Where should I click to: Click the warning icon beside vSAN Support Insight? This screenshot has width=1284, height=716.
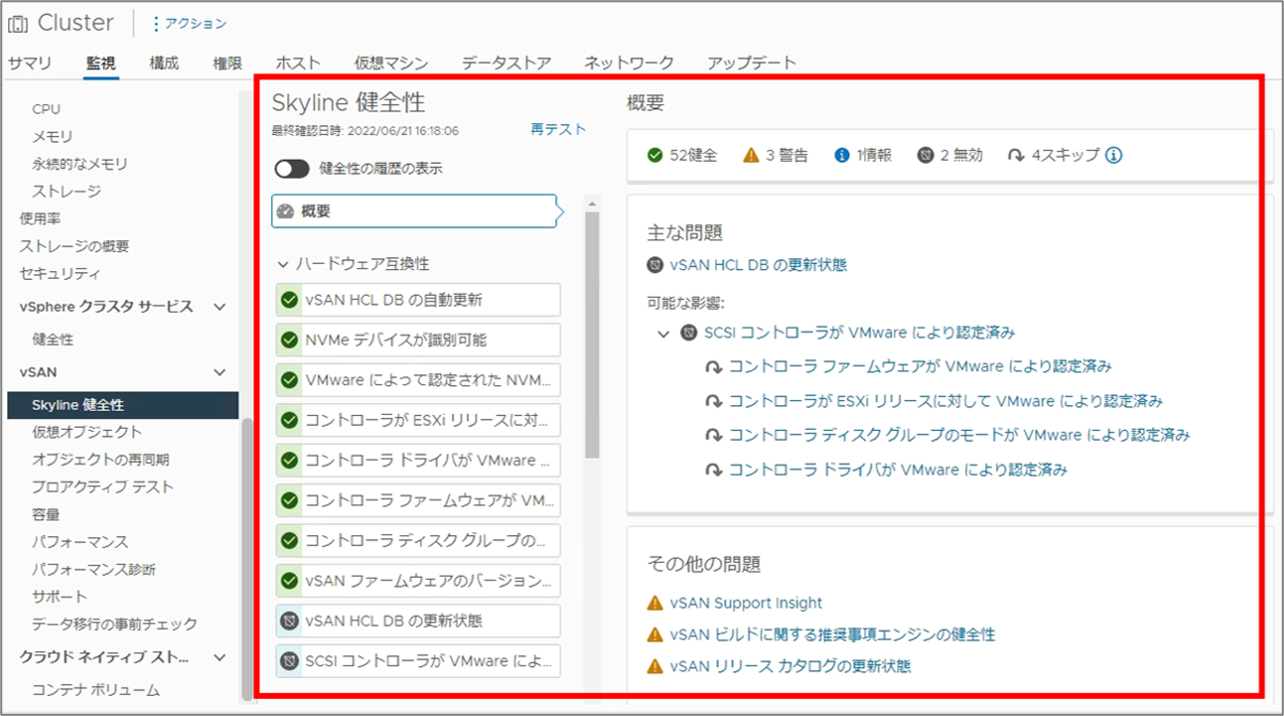[x=655, y=603]
